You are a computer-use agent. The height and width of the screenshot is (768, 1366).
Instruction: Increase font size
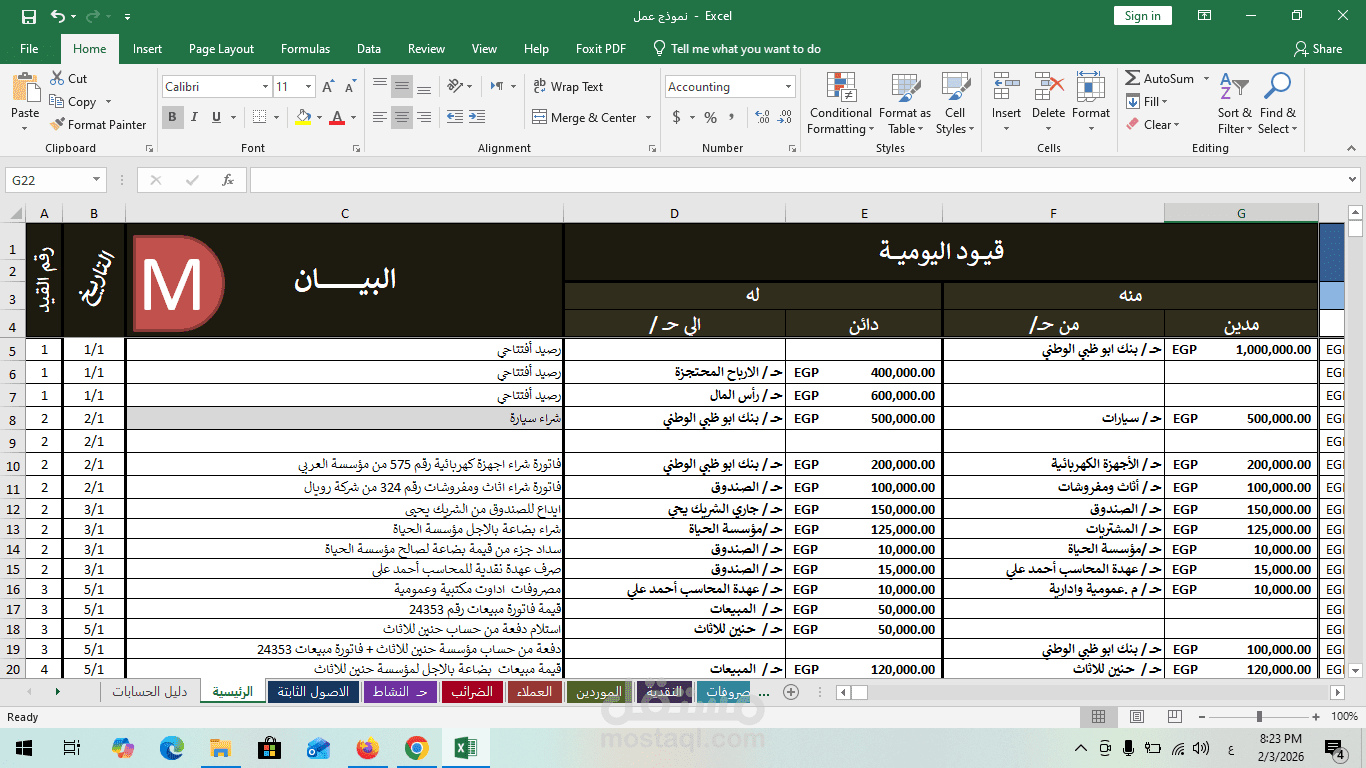(x=329, y=87)
